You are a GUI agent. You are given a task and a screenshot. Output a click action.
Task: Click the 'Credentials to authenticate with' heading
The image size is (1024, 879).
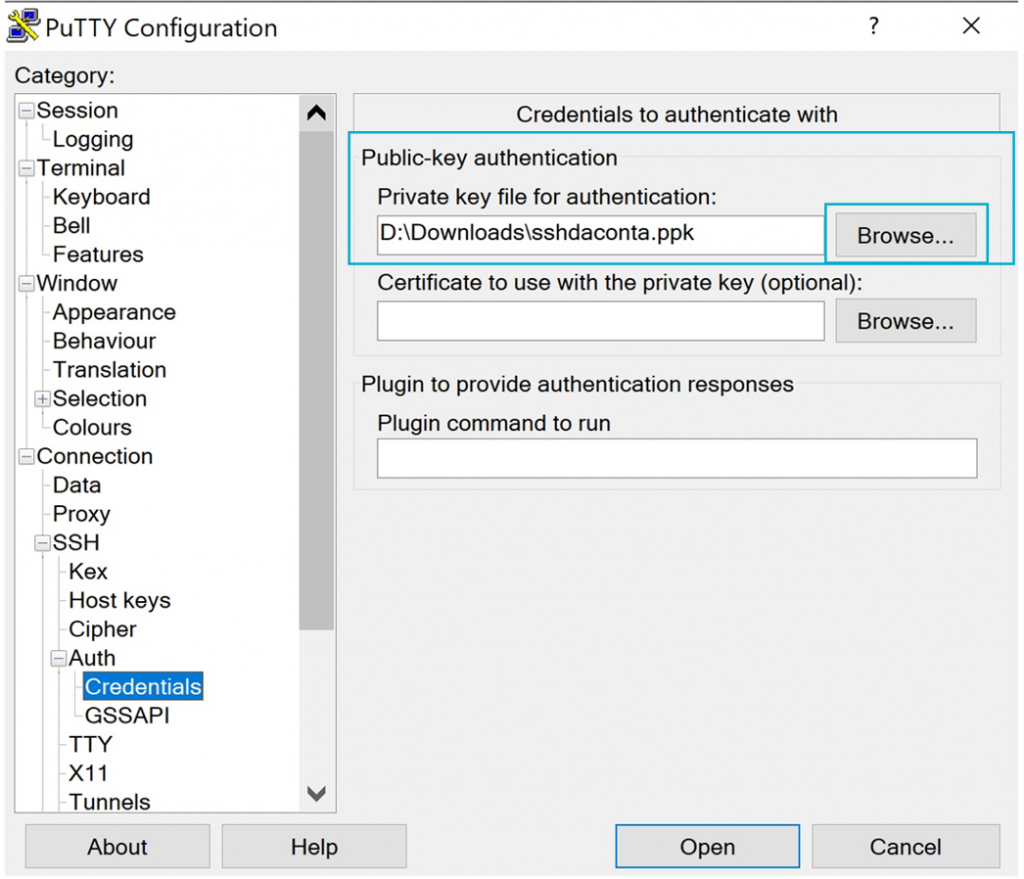tap(677, 114)
